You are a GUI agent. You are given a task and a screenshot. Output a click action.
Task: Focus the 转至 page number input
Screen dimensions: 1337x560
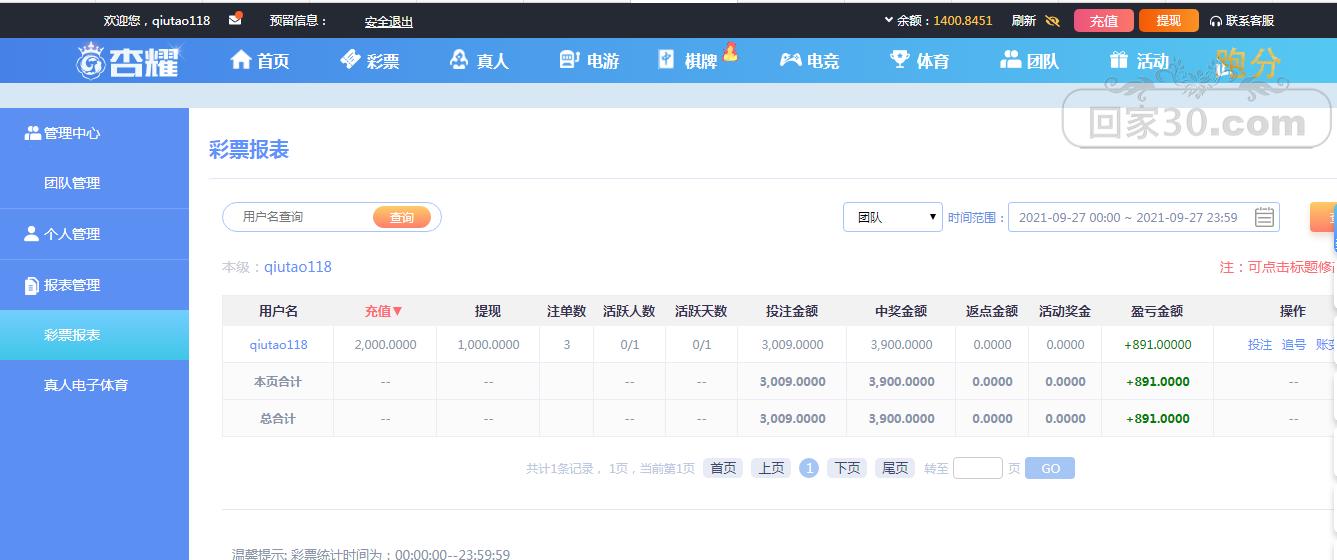pyautogui.click(x=978, y=468)
